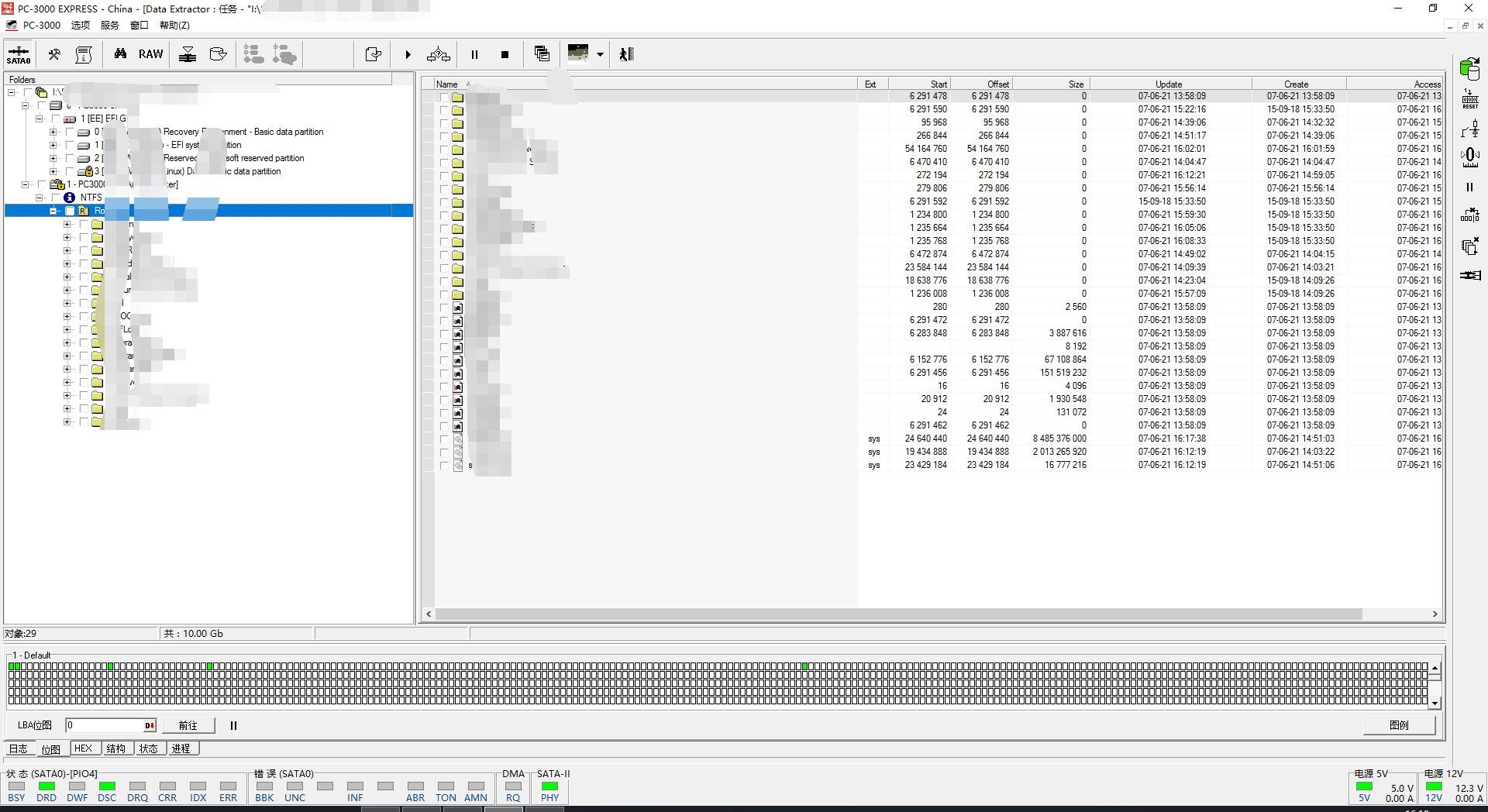
Task: Click the pause button in main toolbar
Action: pos(474,54)
